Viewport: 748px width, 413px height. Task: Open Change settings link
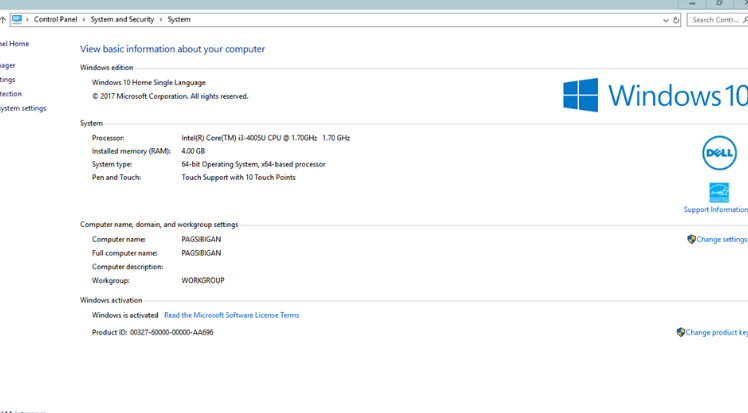(x=722, y=239)
